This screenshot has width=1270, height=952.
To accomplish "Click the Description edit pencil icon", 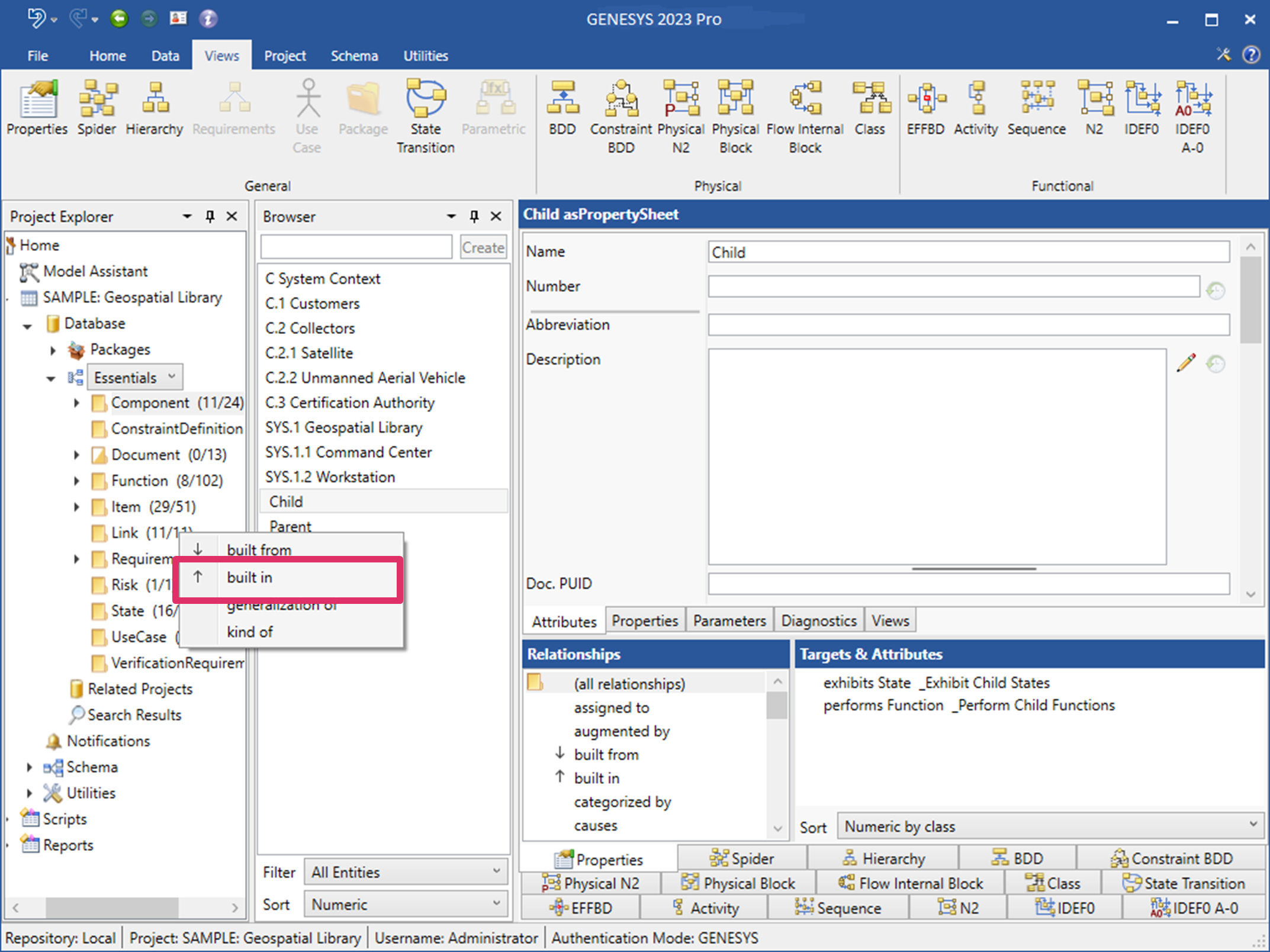I will click(1186, 363).
